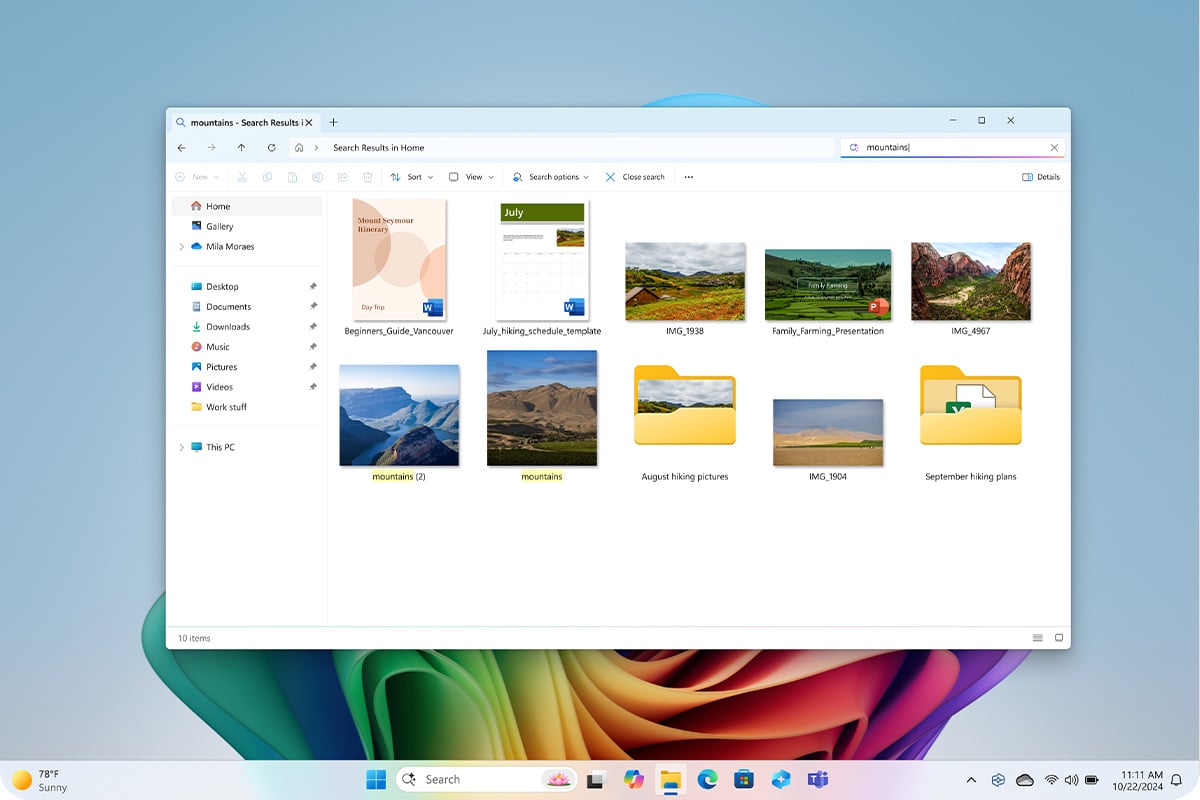Image resolution: width=1200 pixels, height=800 pixels.
Task: Expand the This PC tree node
Action: 181,448
